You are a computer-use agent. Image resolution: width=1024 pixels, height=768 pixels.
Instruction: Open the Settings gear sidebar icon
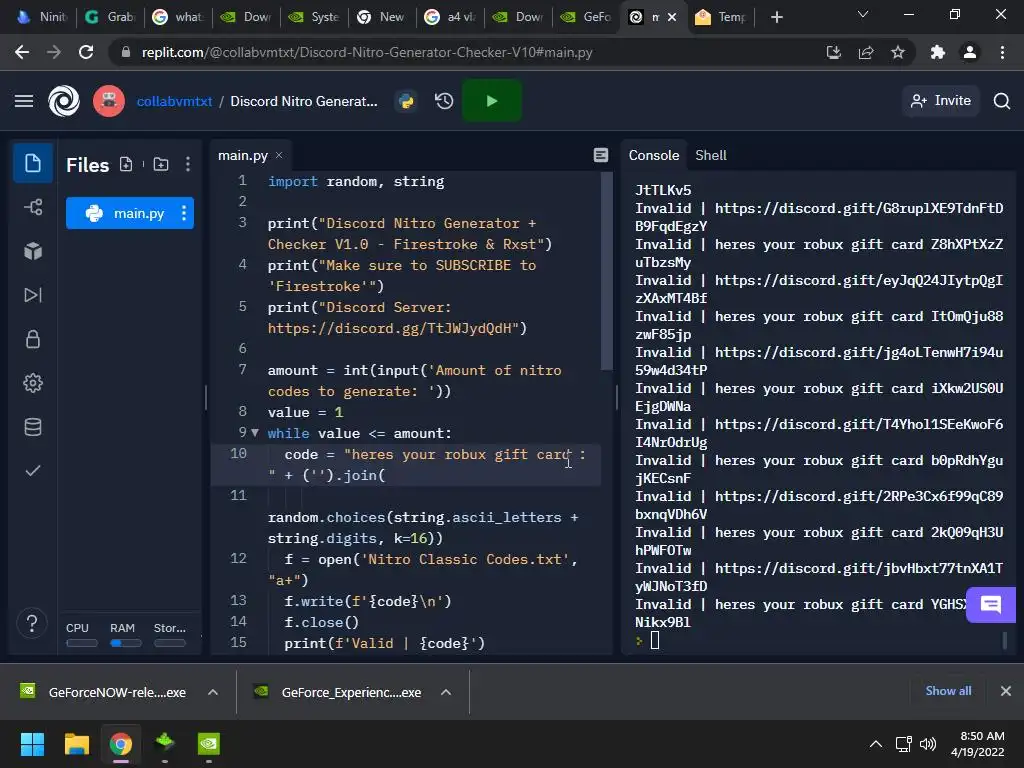click(x=33, y=383)
